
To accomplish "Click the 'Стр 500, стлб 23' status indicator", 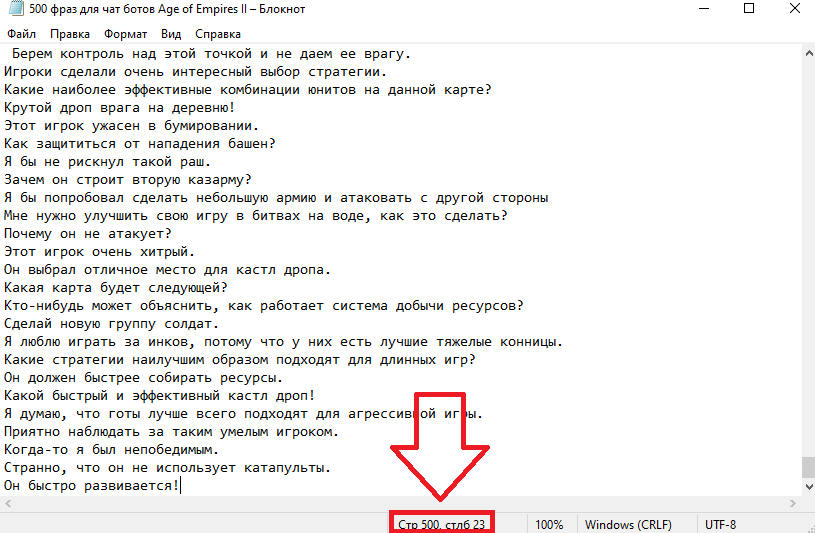I will 441,524.
